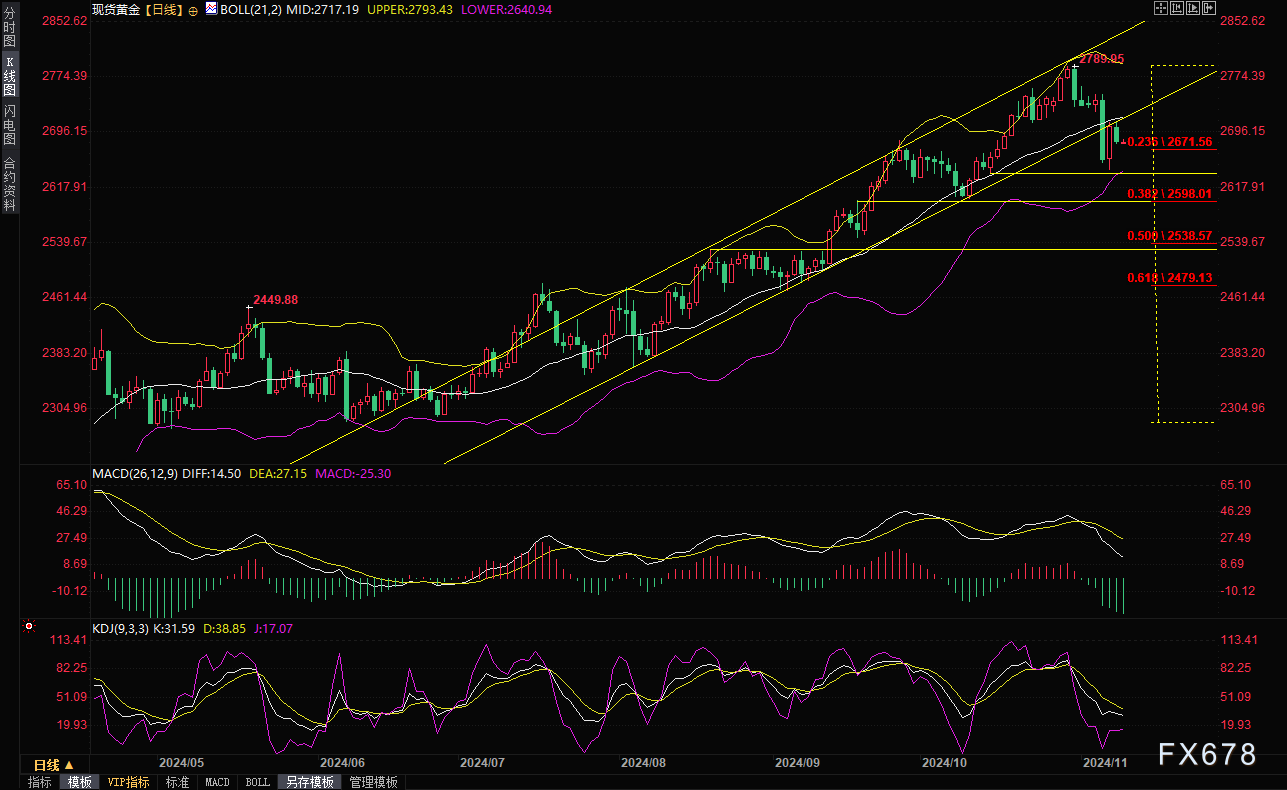
Task: Apply the 标准 template
Action: click(x=177, y=782)
